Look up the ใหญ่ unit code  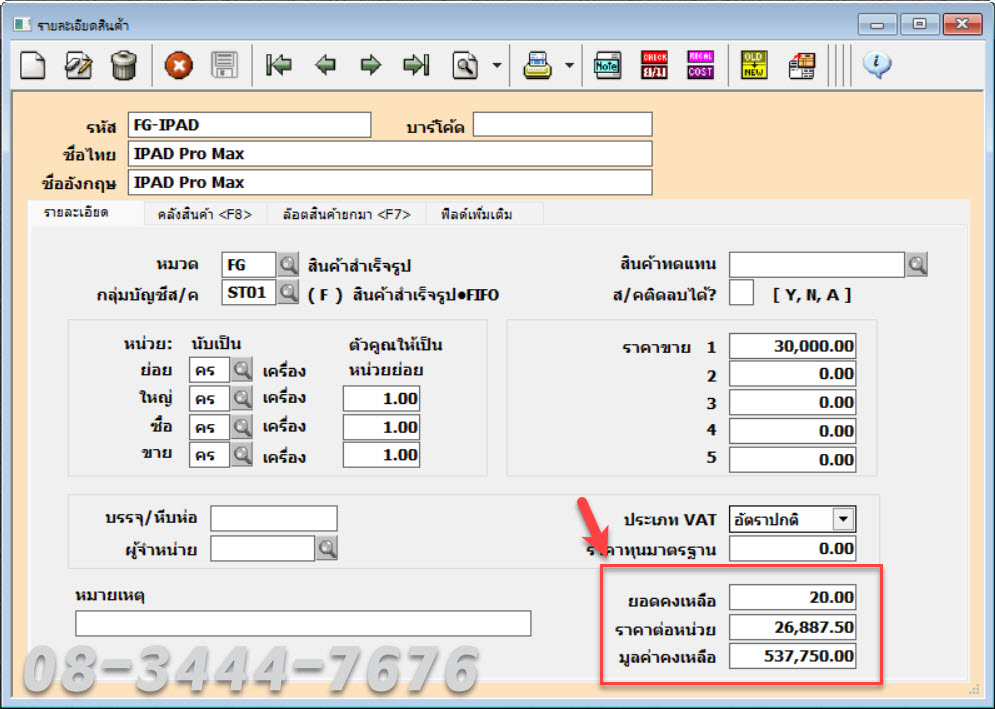[x=242, y=398]
